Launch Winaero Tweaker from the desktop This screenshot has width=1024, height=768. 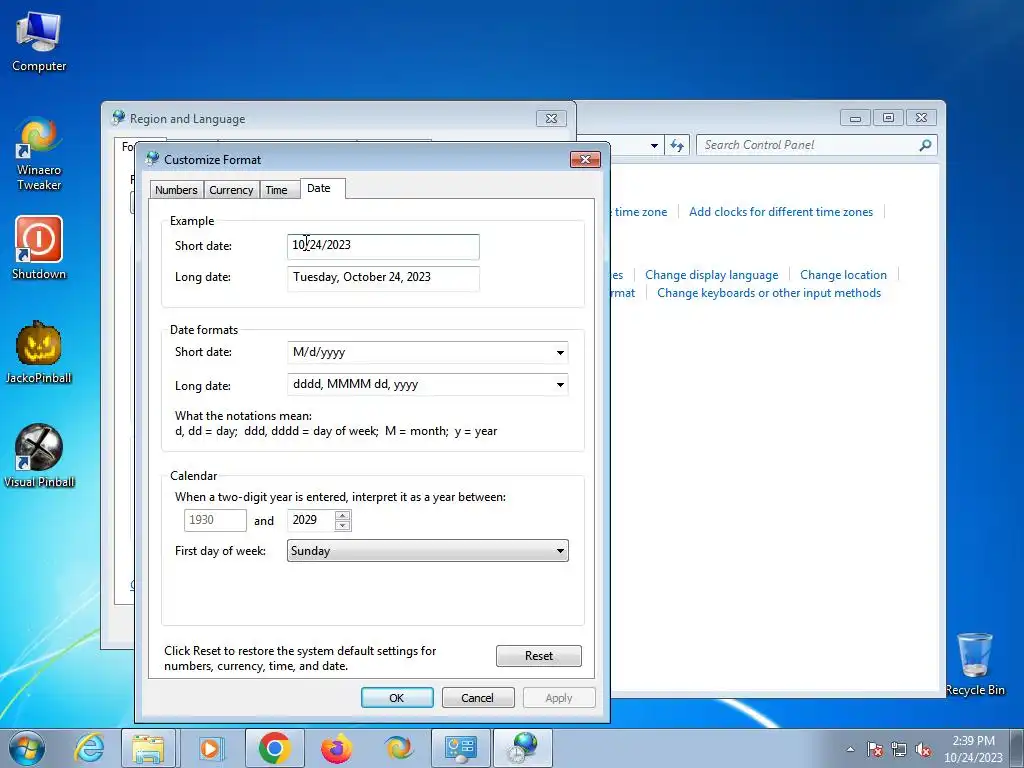click(x=39, y=153)
